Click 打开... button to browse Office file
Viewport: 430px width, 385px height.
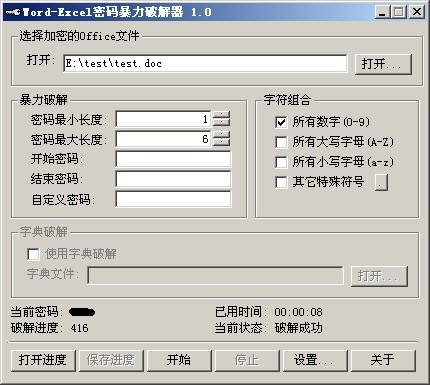pos(383,64)
